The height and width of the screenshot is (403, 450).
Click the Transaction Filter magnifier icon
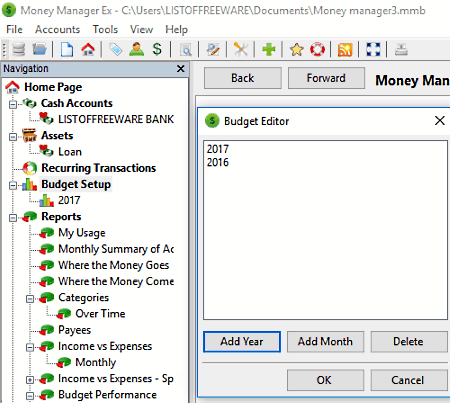pos(185,50)
